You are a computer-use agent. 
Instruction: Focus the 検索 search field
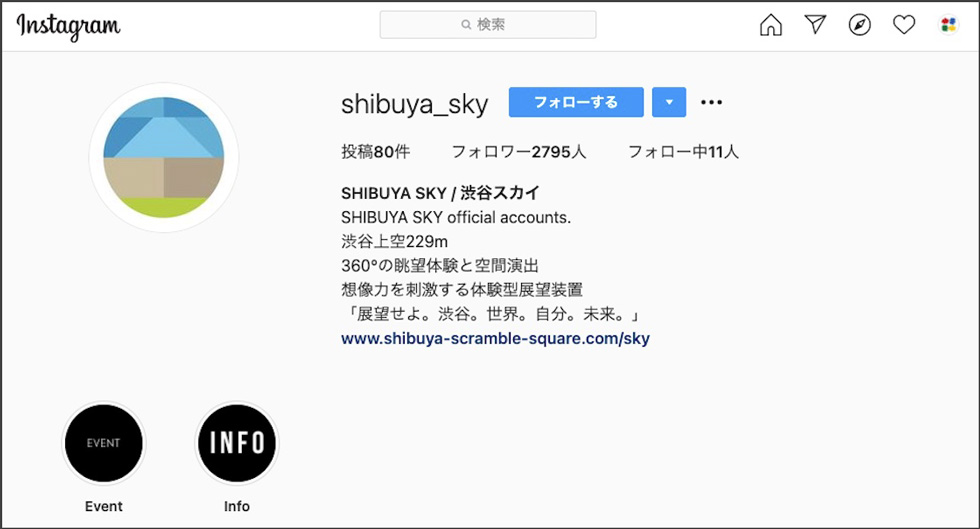pyautogui.click(x=488, y=24)
